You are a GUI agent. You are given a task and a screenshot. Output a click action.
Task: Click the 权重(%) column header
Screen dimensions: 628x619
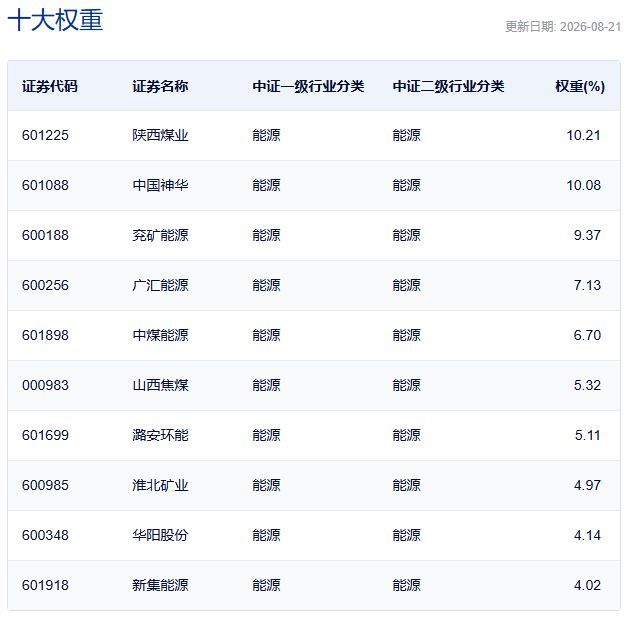coord(580,86)
